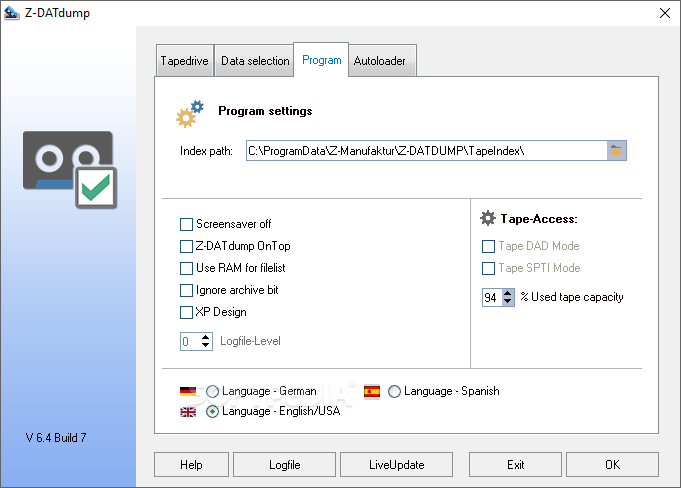
Task: Increase the used tape capacity value
Action: coord(508,293)
